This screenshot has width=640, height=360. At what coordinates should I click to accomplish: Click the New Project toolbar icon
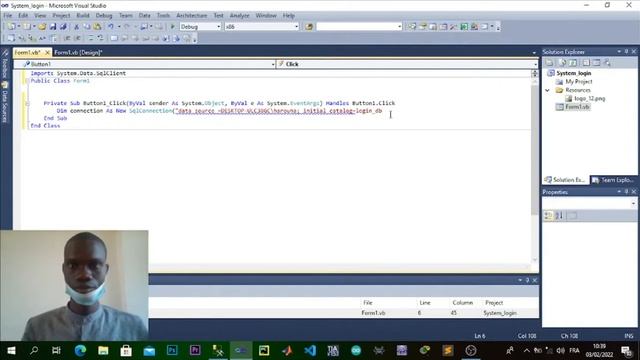(x=11, y=27)
